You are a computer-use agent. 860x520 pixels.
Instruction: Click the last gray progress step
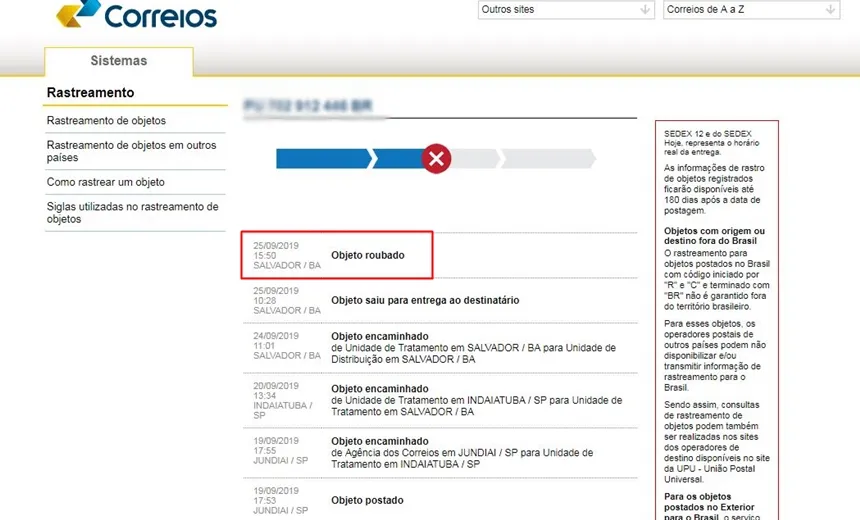click(x=548, y=159)
